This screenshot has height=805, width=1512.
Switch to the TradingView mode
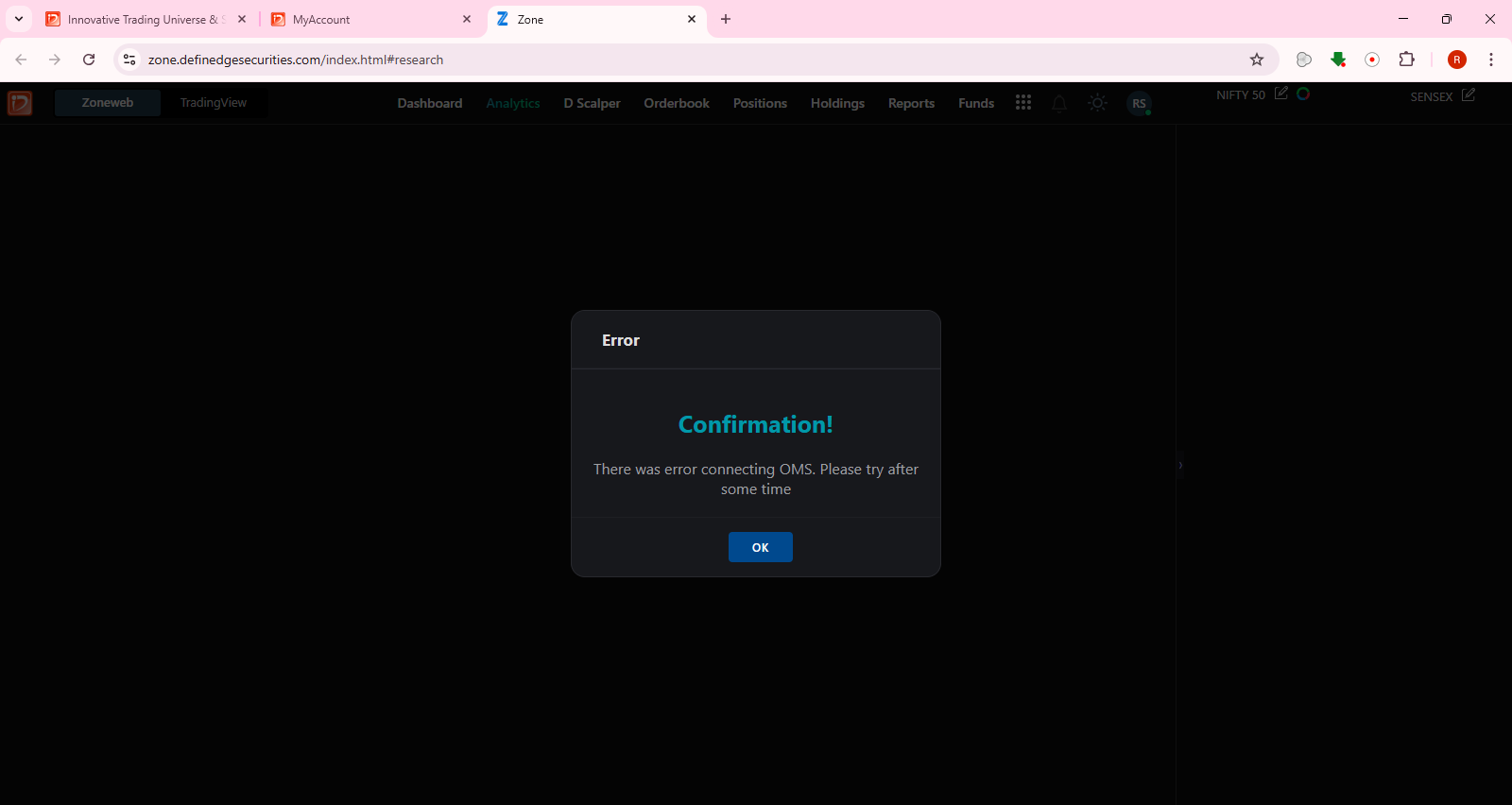point(214,103)
